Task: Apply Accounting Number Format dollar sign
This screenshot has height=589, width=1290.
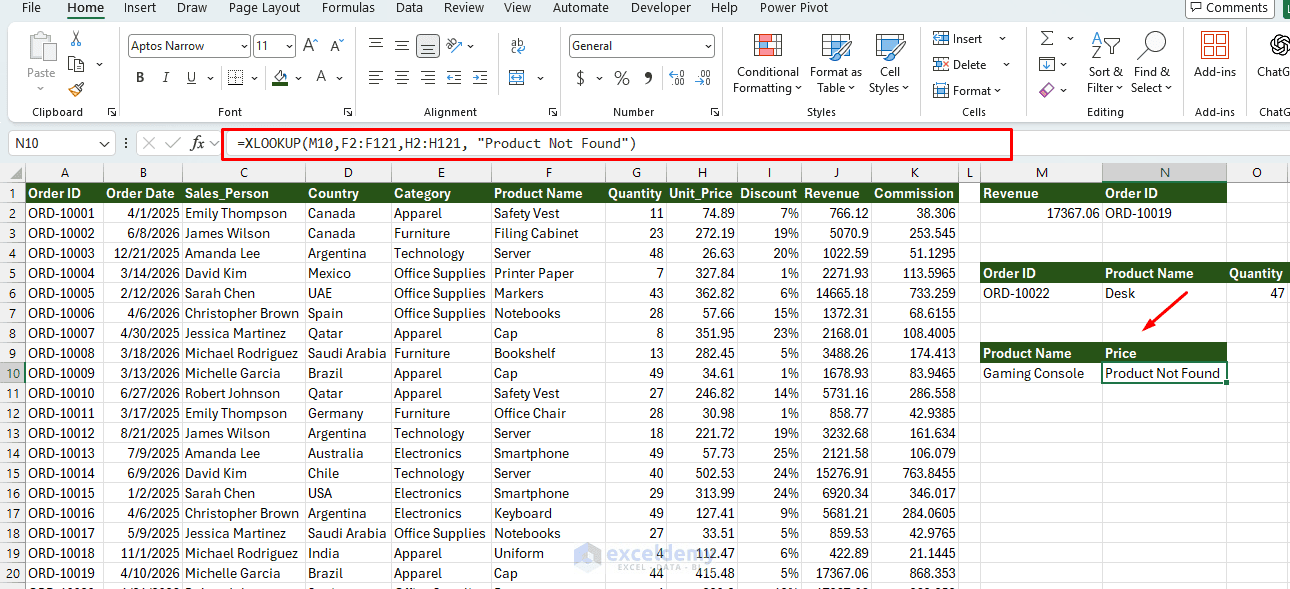Action: (x=580, y=78)
